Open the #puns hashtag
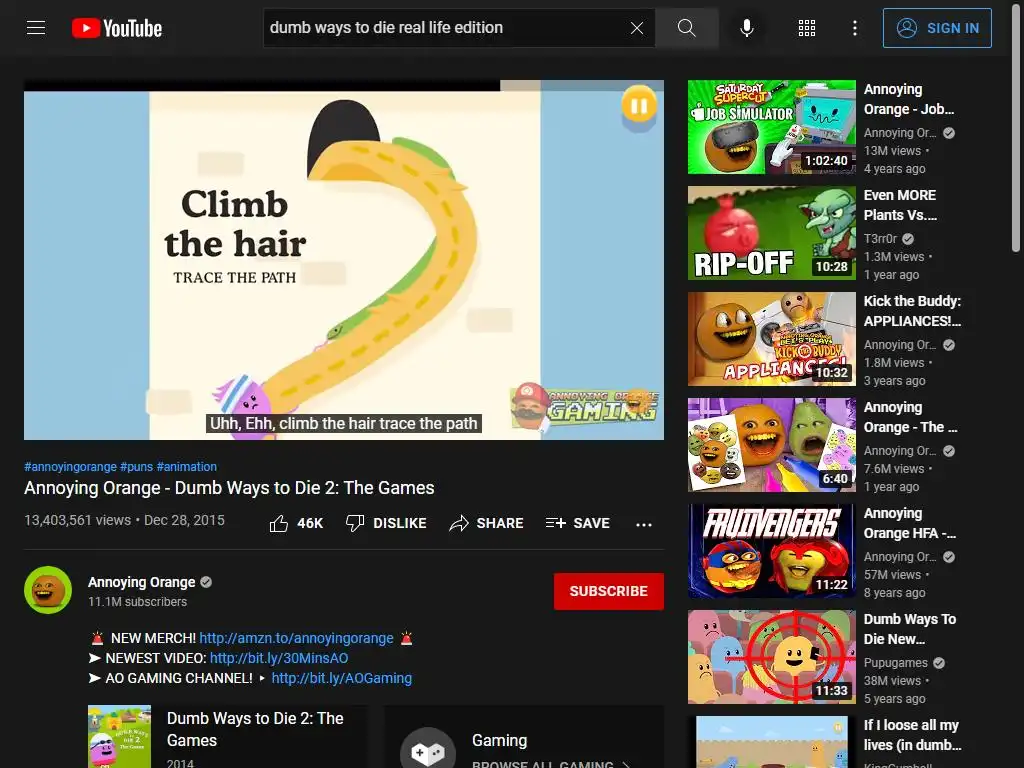The image size is (1024, 768). point(136,467)
